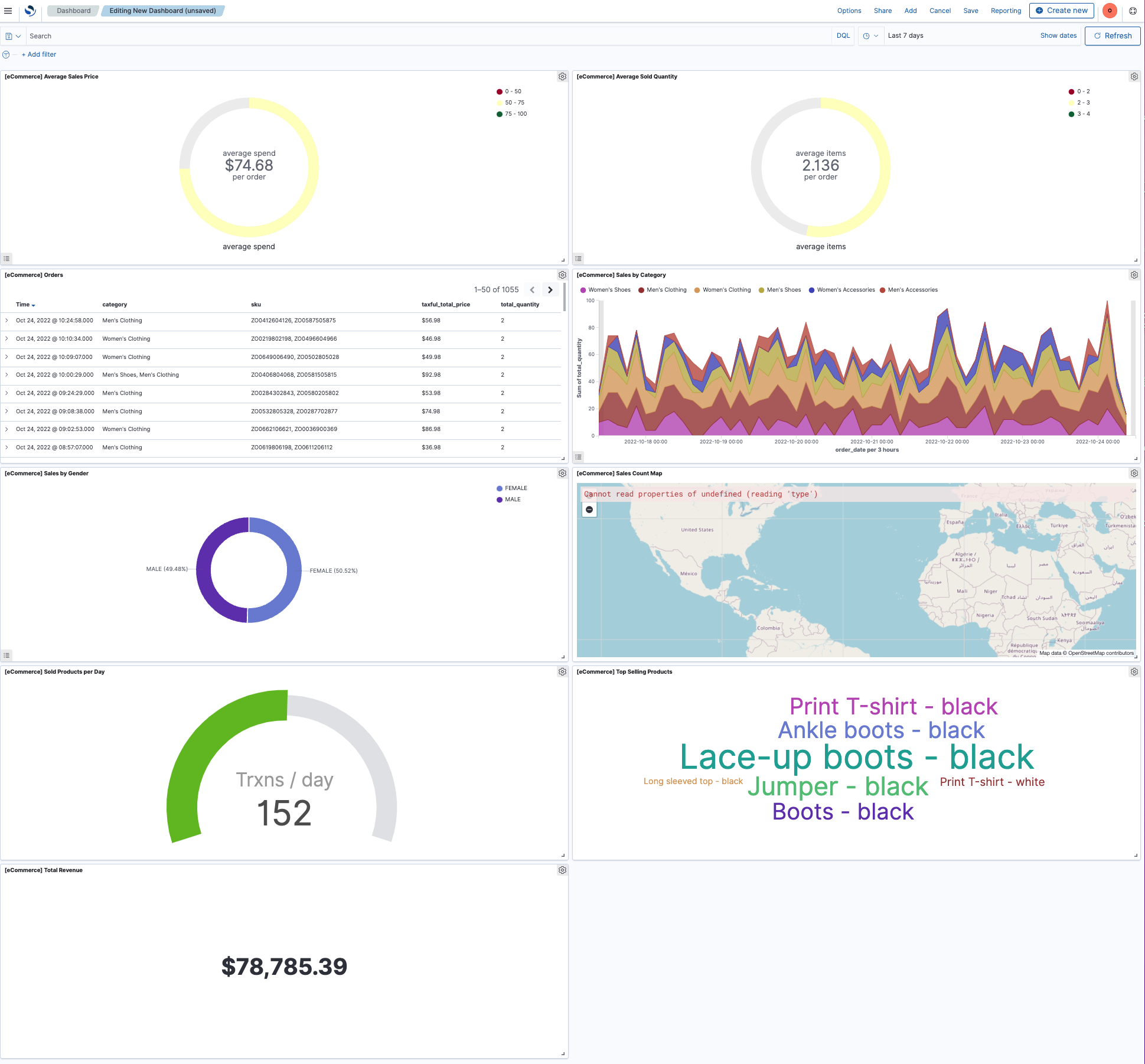Toggle Men's Shoes legend series
Screen dimensions: 1145x1064
(x=779, y=290)
